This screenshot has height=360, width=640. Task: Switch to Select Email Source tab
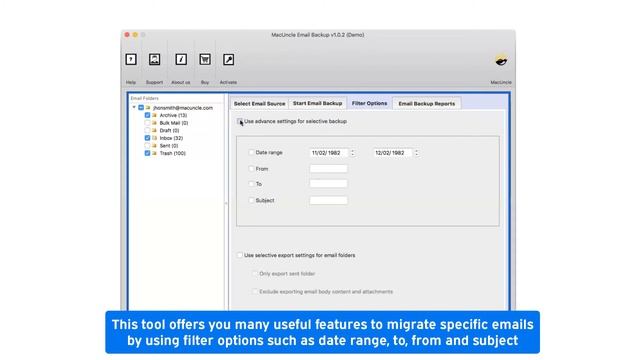[260, 104]
